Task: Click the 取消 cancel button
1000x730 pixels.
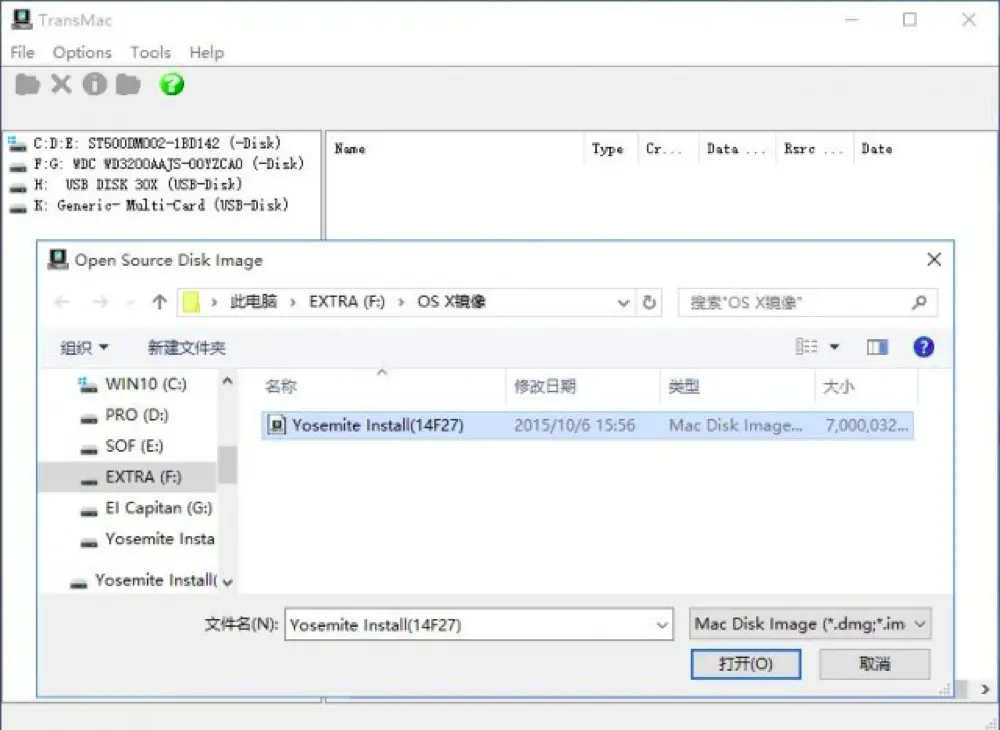Action: point(874,664)
